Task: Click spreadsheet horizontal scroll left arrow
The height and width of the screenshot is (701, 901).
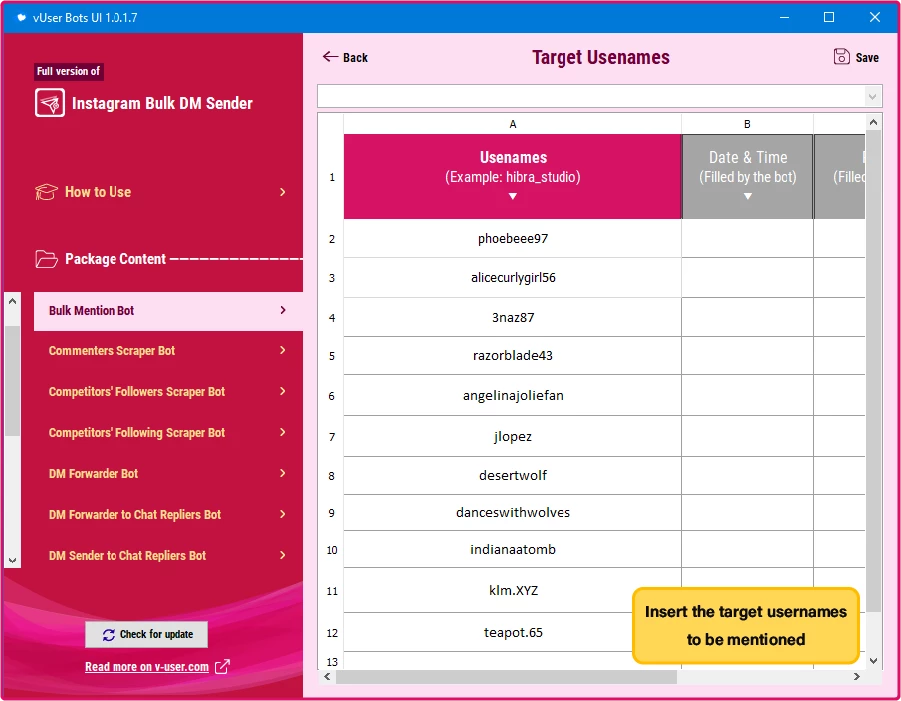Action: [327, 677]
